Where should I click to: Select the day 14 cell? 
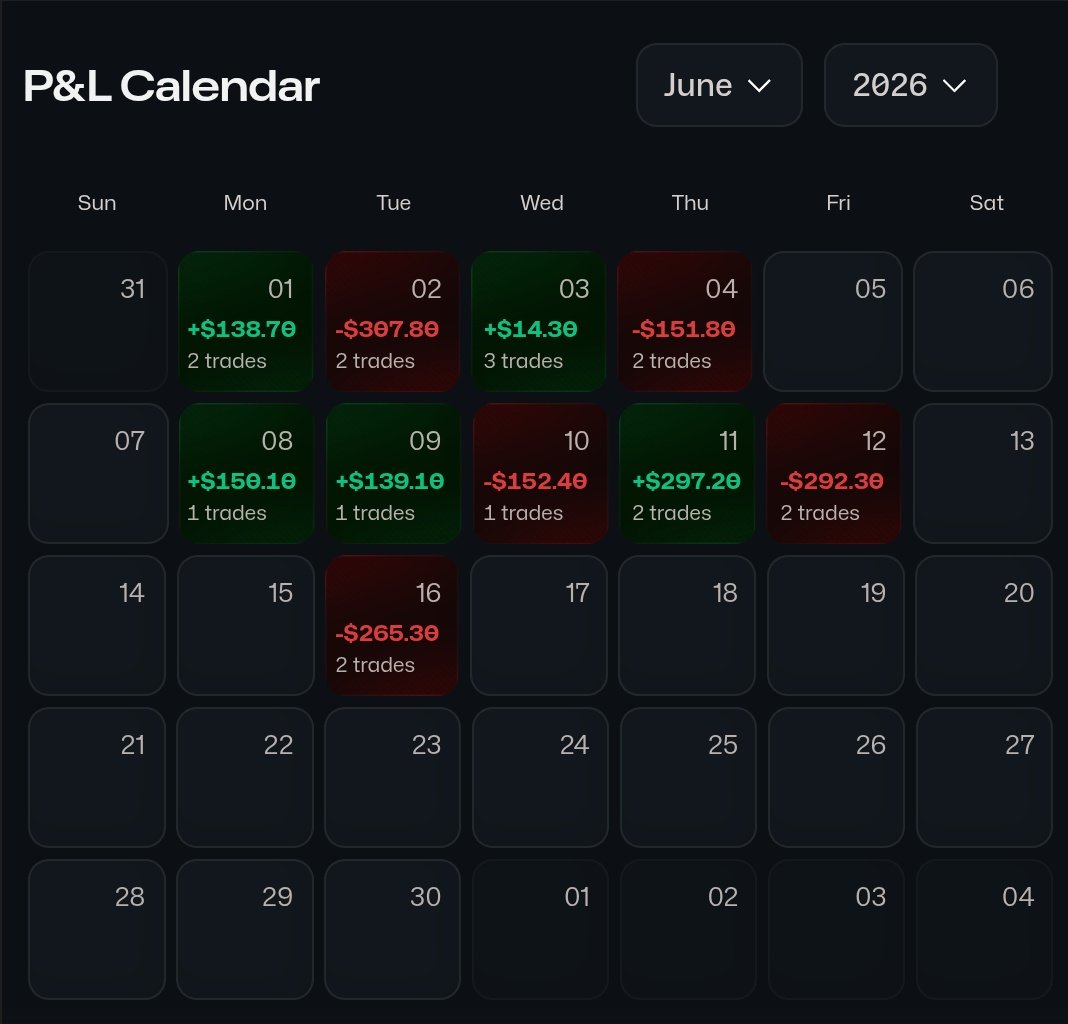coord(97,625)
